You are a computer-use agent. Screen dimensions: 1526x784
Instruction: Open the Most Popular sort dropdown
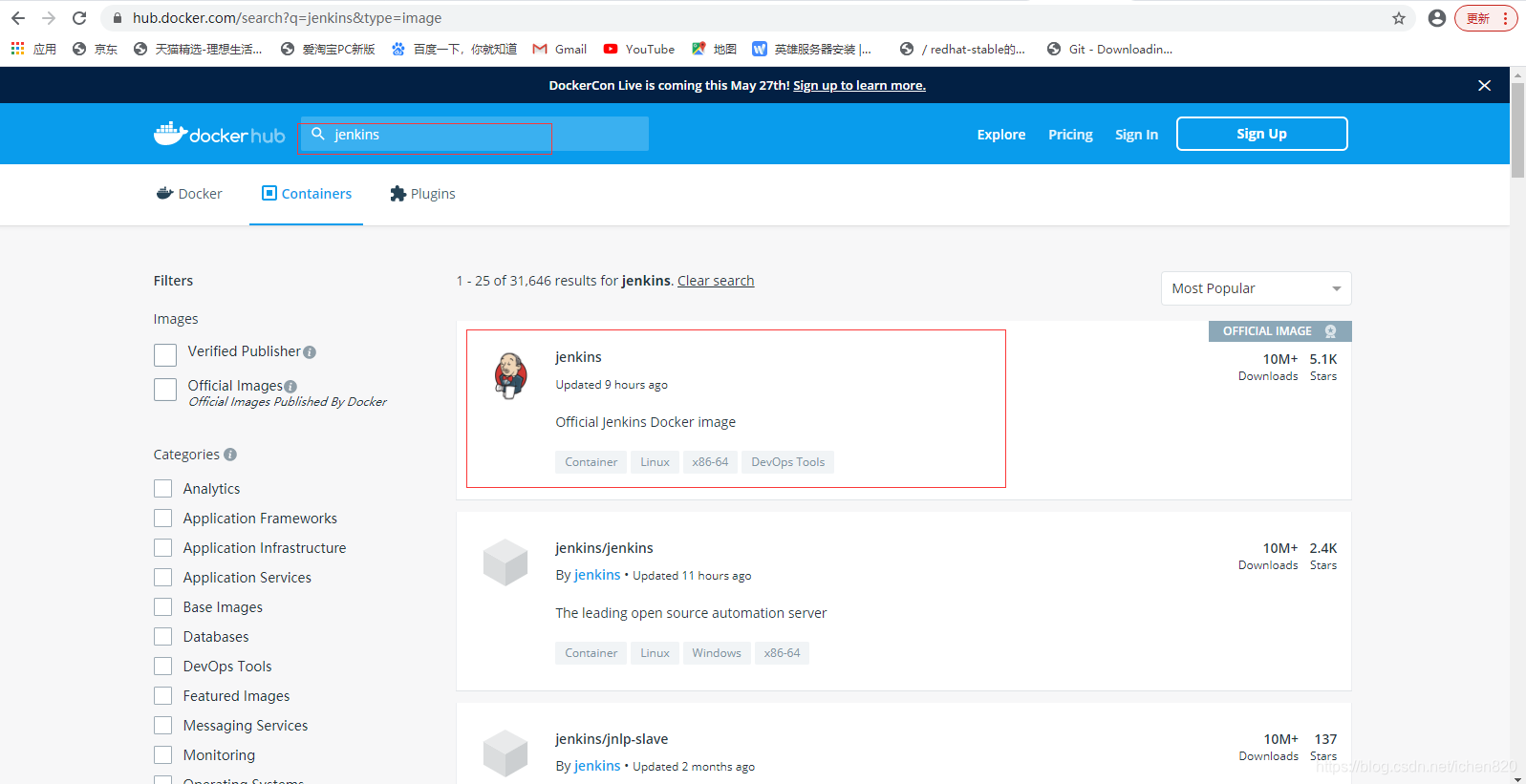click(1256, 288)
